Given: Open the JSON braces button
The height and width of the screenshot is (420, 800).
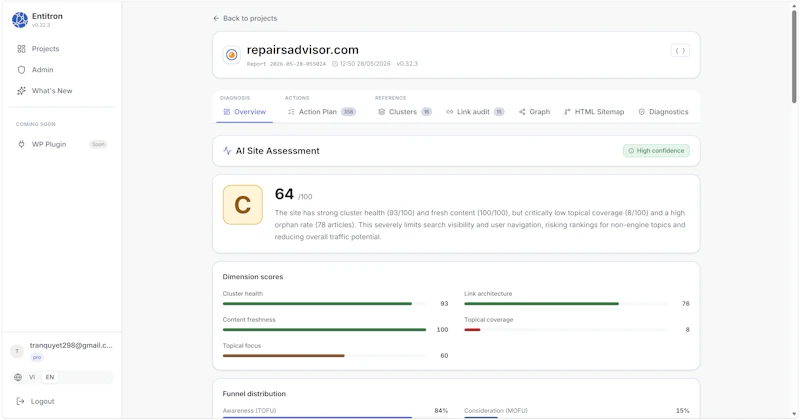Looking at the screenshot, I should coord(680,51).
